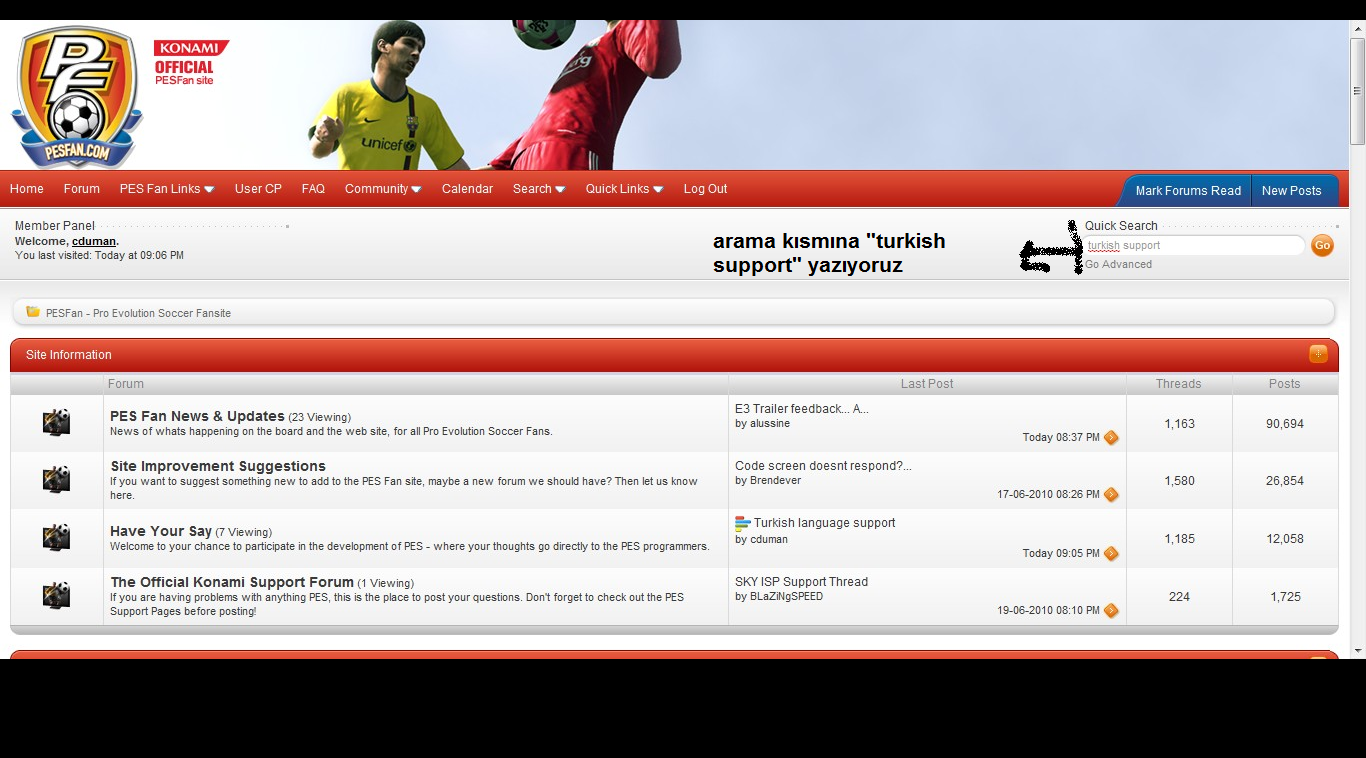Go to last post in E3 Trailer feedback

1111,437
